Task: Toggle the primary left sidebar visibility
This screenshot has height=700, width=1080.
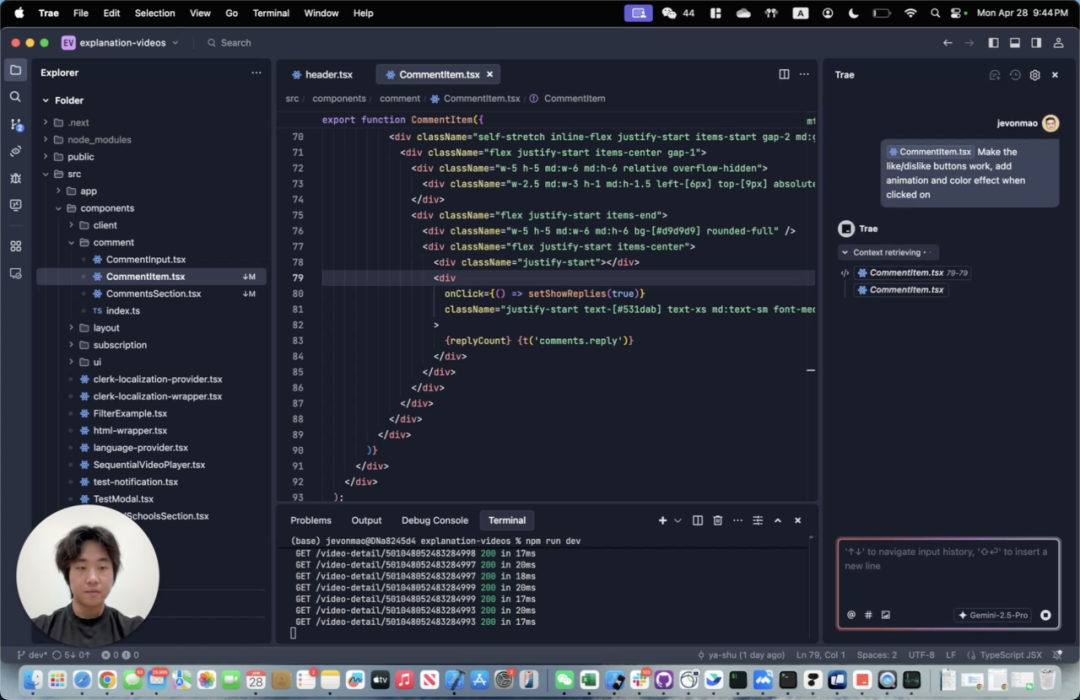Action: pos(993,43)
